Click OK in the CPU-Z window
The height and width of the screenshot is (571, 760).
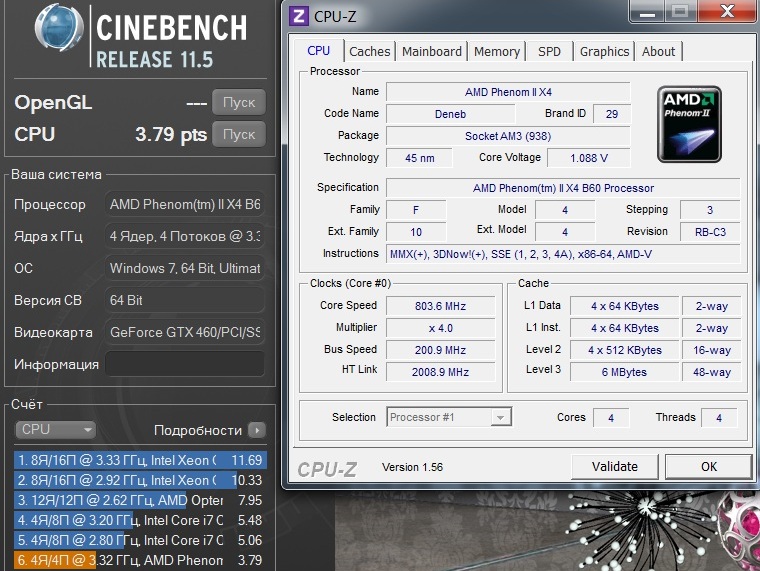pyautogui.click(x=709, y=467)
